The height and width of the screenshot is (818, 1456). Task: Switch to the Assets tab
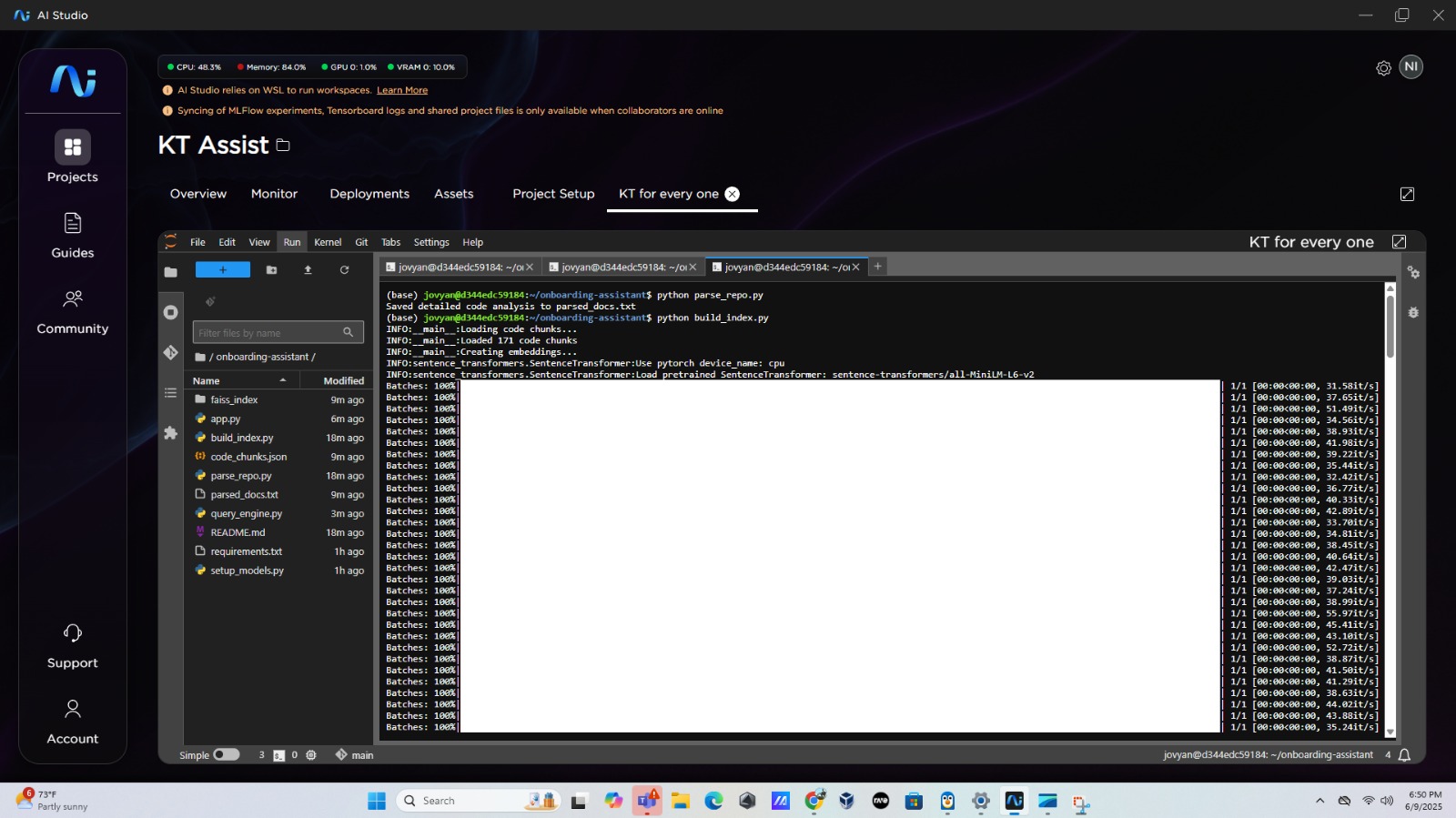[x=454, y=194]
